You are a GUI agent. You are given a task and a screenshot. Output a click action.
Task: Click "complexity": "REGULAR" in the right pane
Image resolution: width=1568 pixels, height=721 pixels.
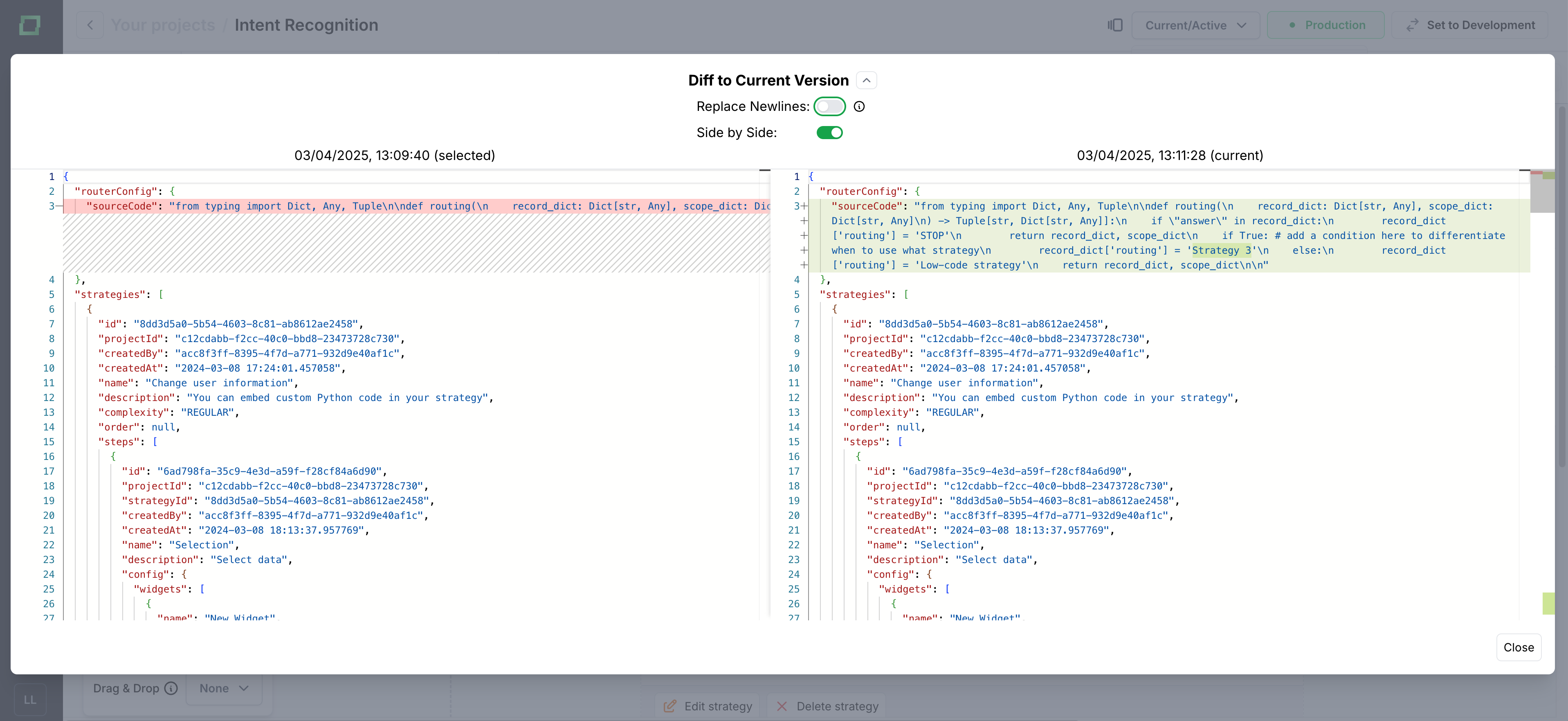point(914,412)
